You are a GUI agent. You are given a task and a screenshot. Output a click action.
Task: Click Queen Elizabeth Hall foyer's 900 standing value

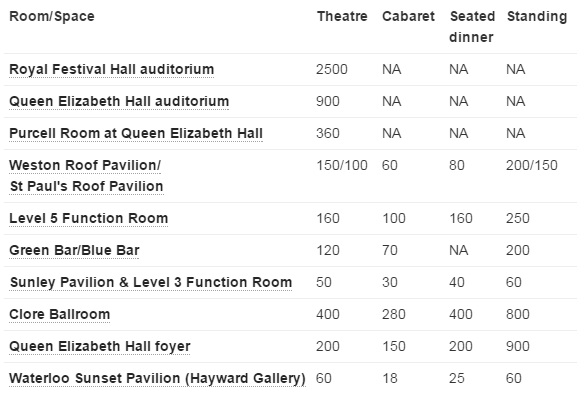coord(518,347)
